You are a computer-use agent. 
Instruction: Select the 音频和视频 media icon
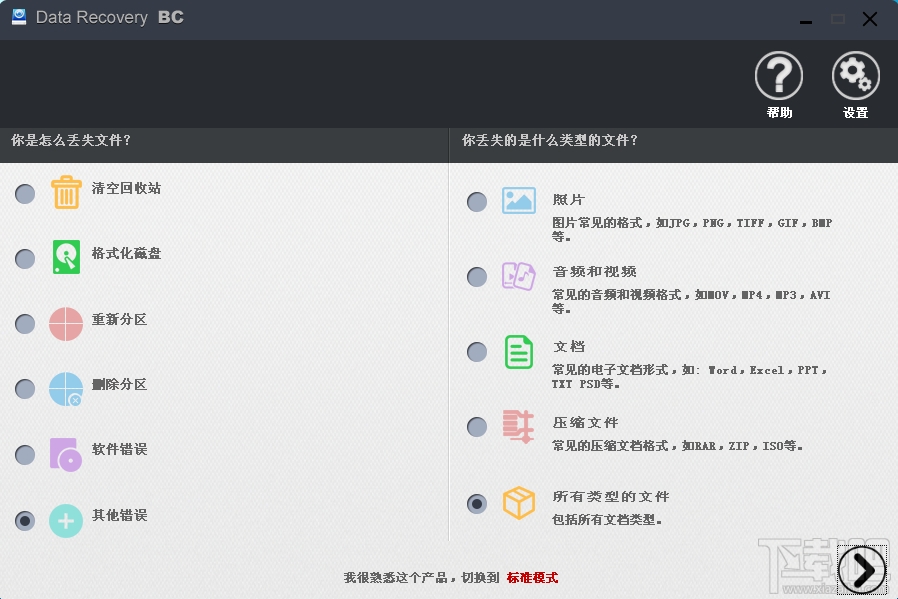(x=519, y=276)
